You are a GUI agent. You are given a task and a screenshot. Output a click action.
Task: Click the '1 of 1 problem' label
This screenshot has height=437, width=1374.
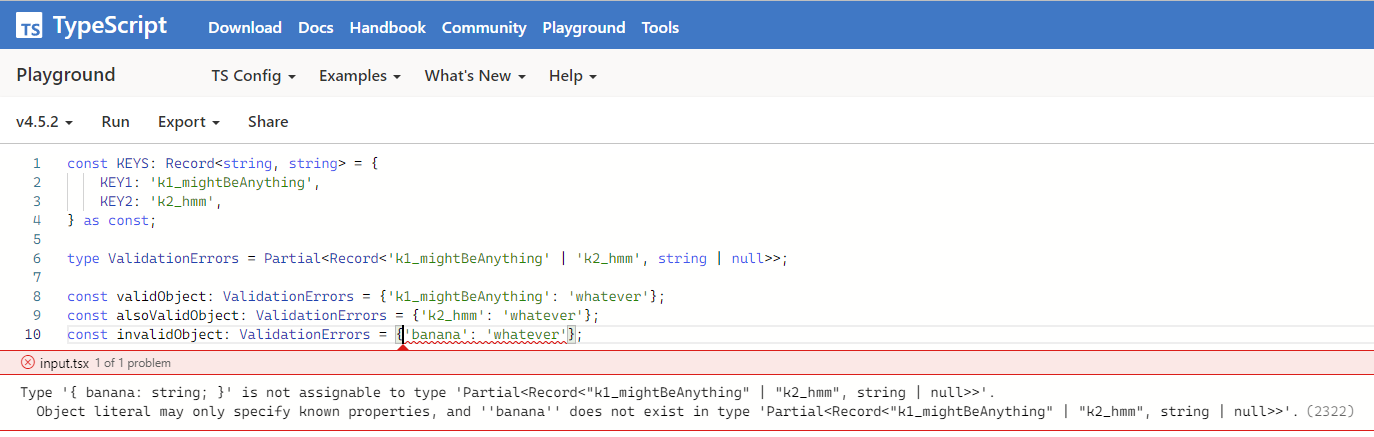point(133,363)
